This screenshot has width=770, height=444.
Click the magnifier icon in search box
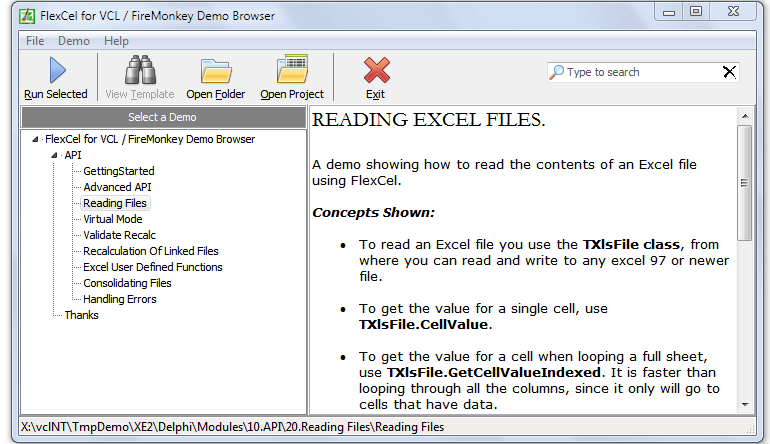pos(556,72)
